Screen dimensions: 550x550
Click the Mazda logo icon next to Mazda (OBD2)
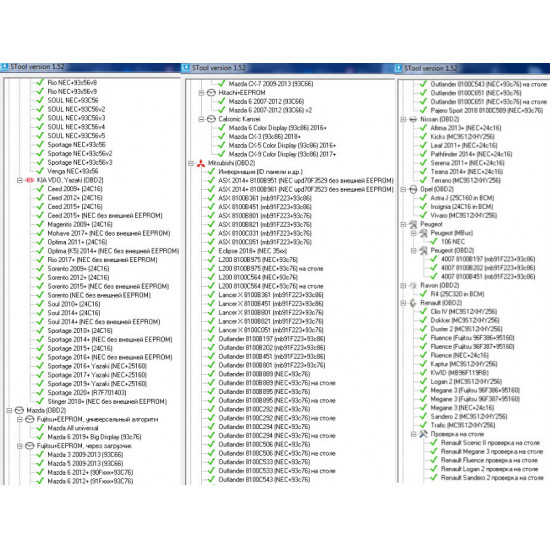[x=20, y=410]
